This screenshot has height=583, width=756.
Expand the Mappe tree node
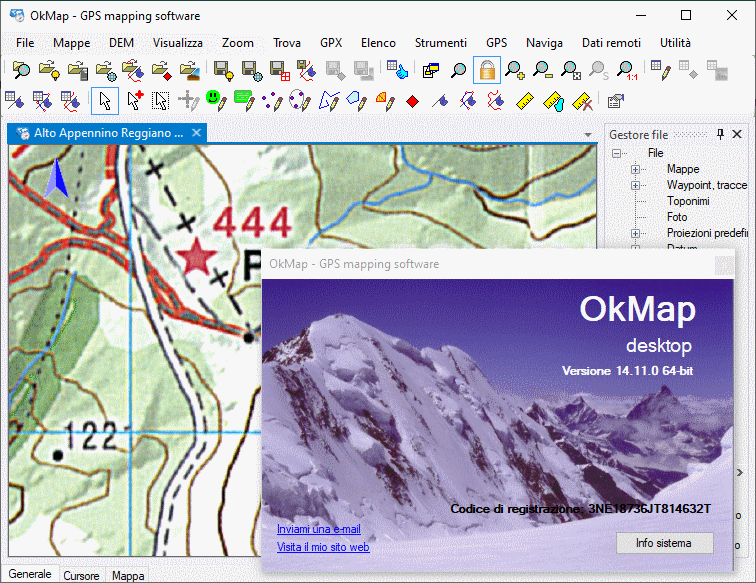(x=635, y=169)
